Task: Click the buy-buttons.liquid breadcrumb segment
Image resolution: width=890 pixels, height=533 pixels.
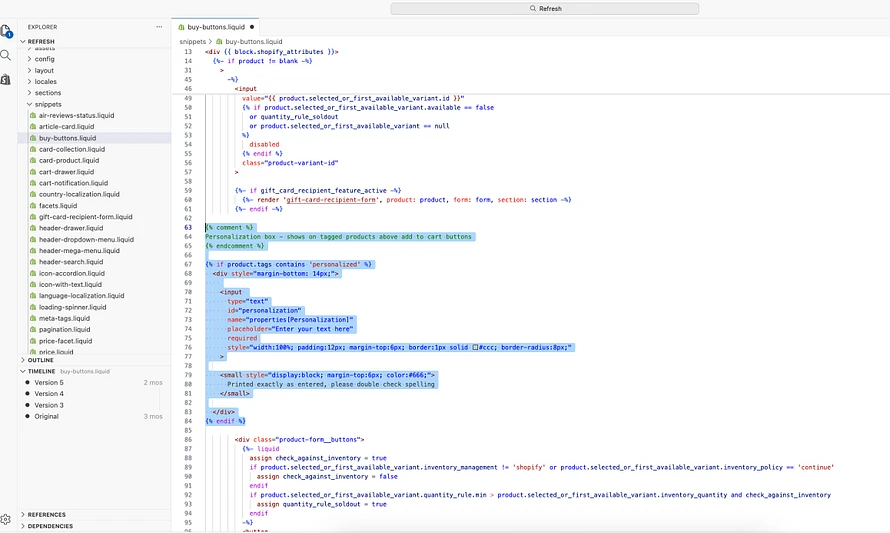Action: coord(254,41)
